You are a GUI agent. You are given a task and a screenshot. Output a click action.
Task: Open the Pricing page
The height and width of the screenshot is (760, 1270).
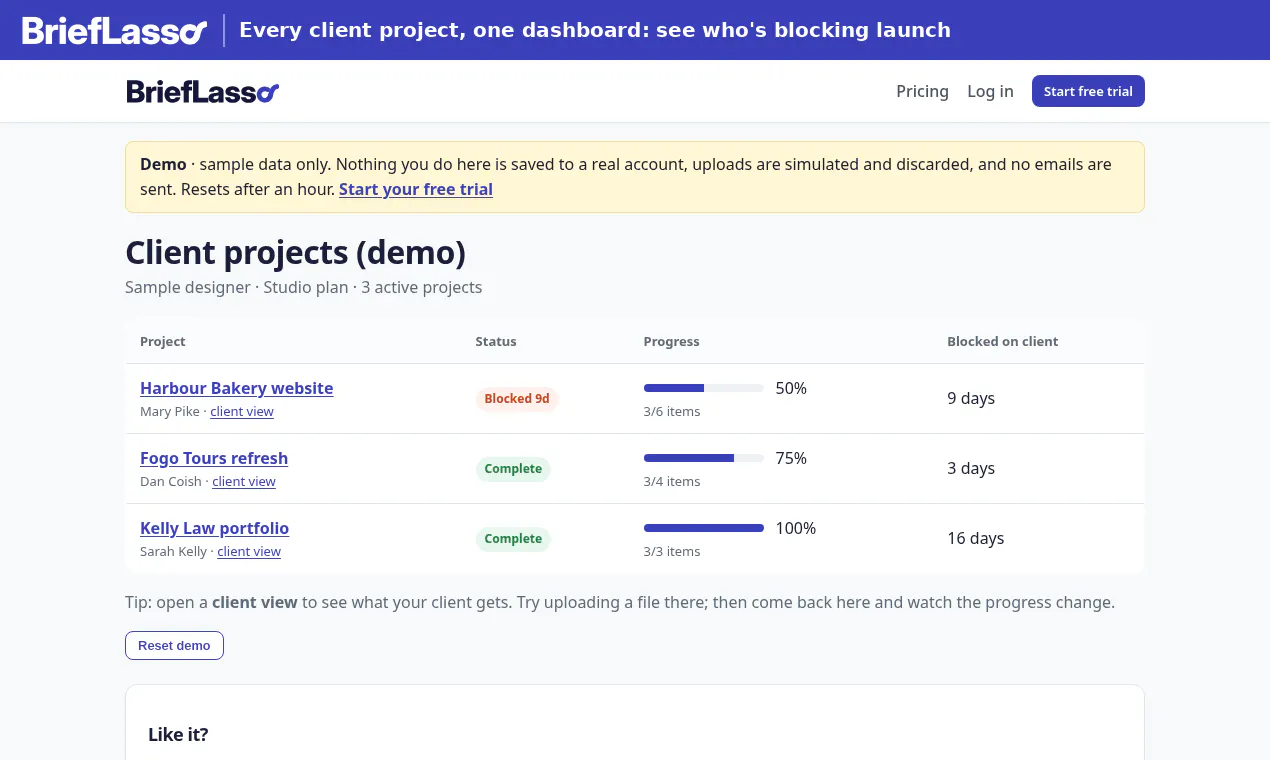tap(922, 91)
